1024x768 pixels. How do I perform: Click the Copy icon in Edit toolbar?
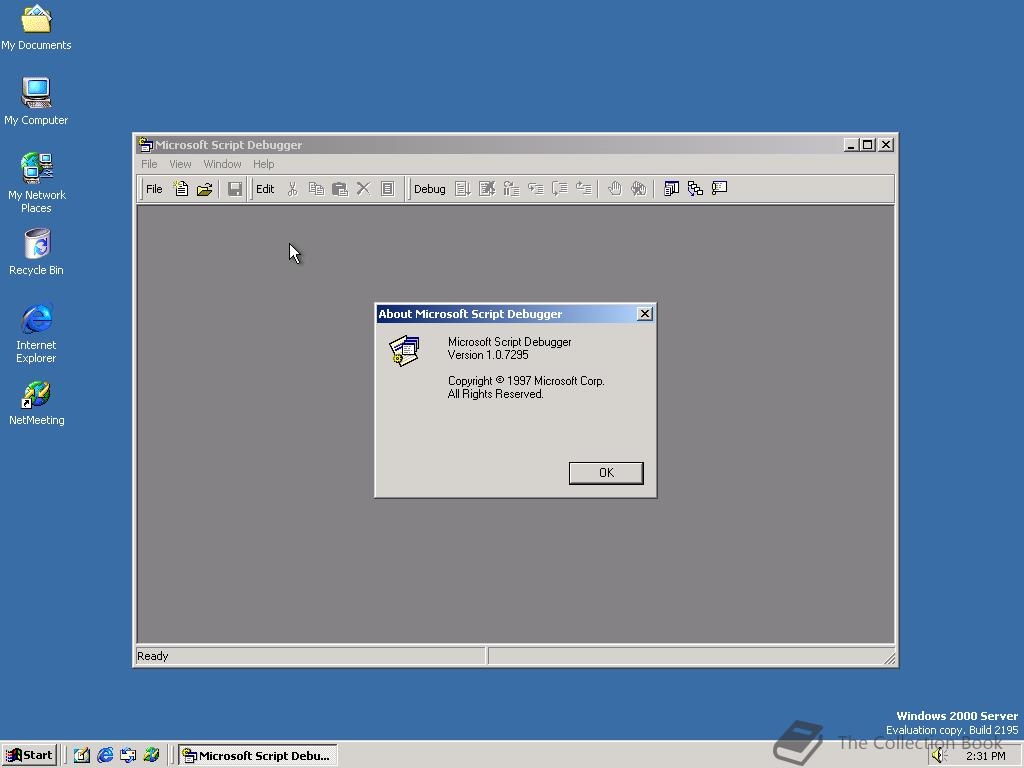click(x=316, y=189)
